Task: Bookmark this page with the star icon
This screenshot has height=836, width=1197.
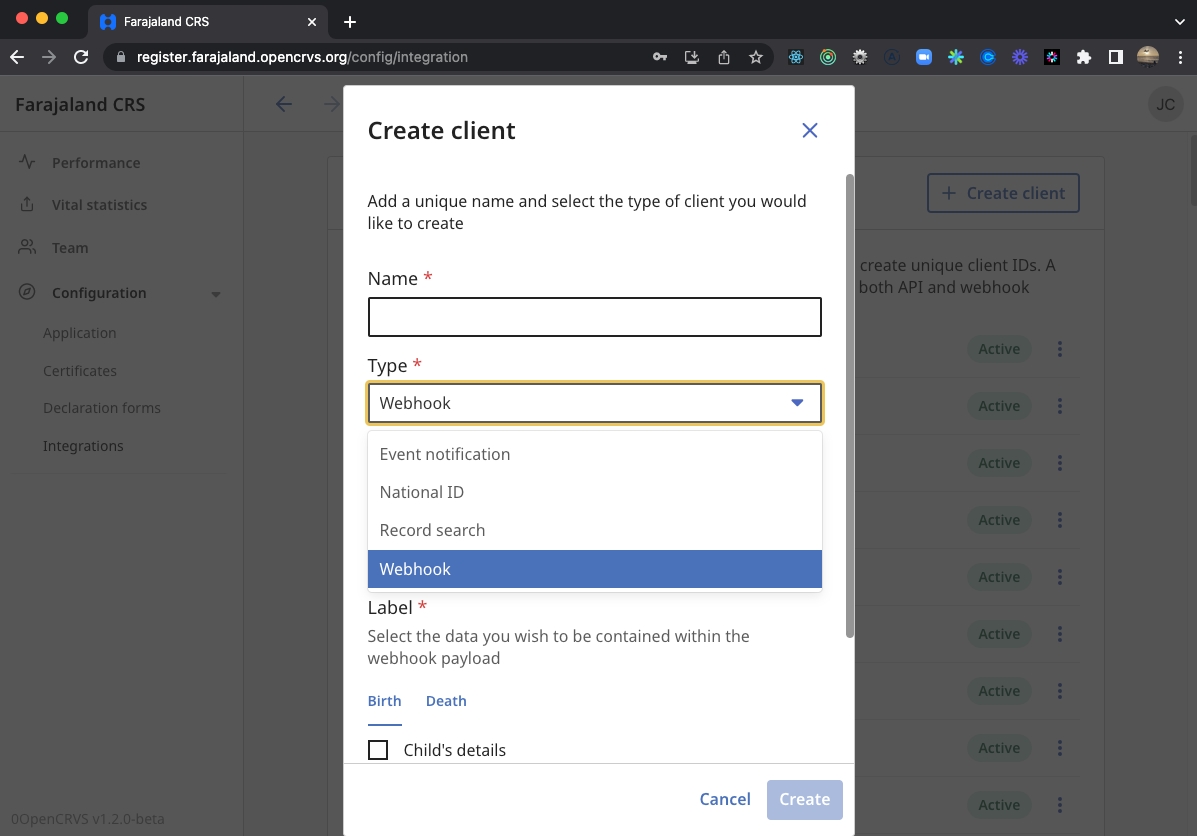Action: (756, 57)
